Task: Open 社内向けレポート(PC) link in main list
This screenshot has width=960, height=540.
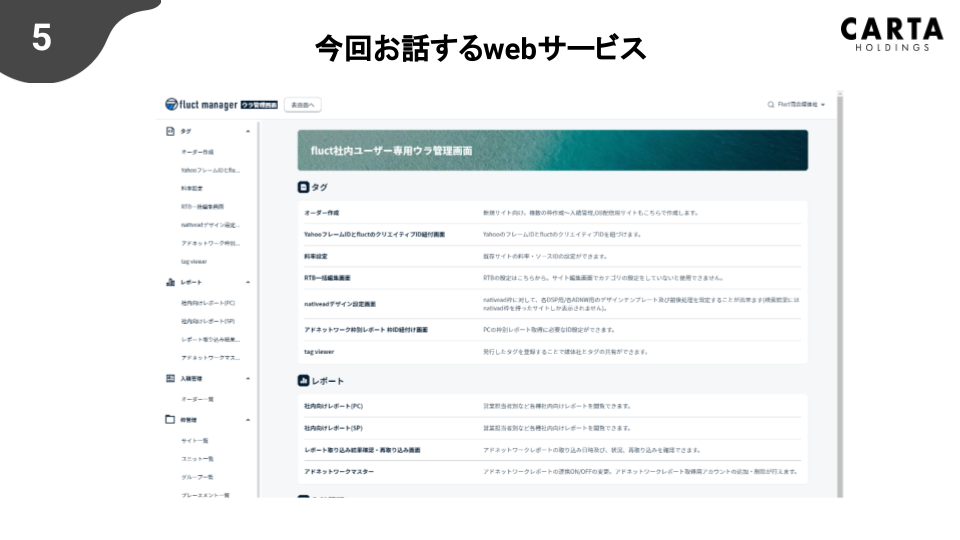Action: click(x=333, y=407)
